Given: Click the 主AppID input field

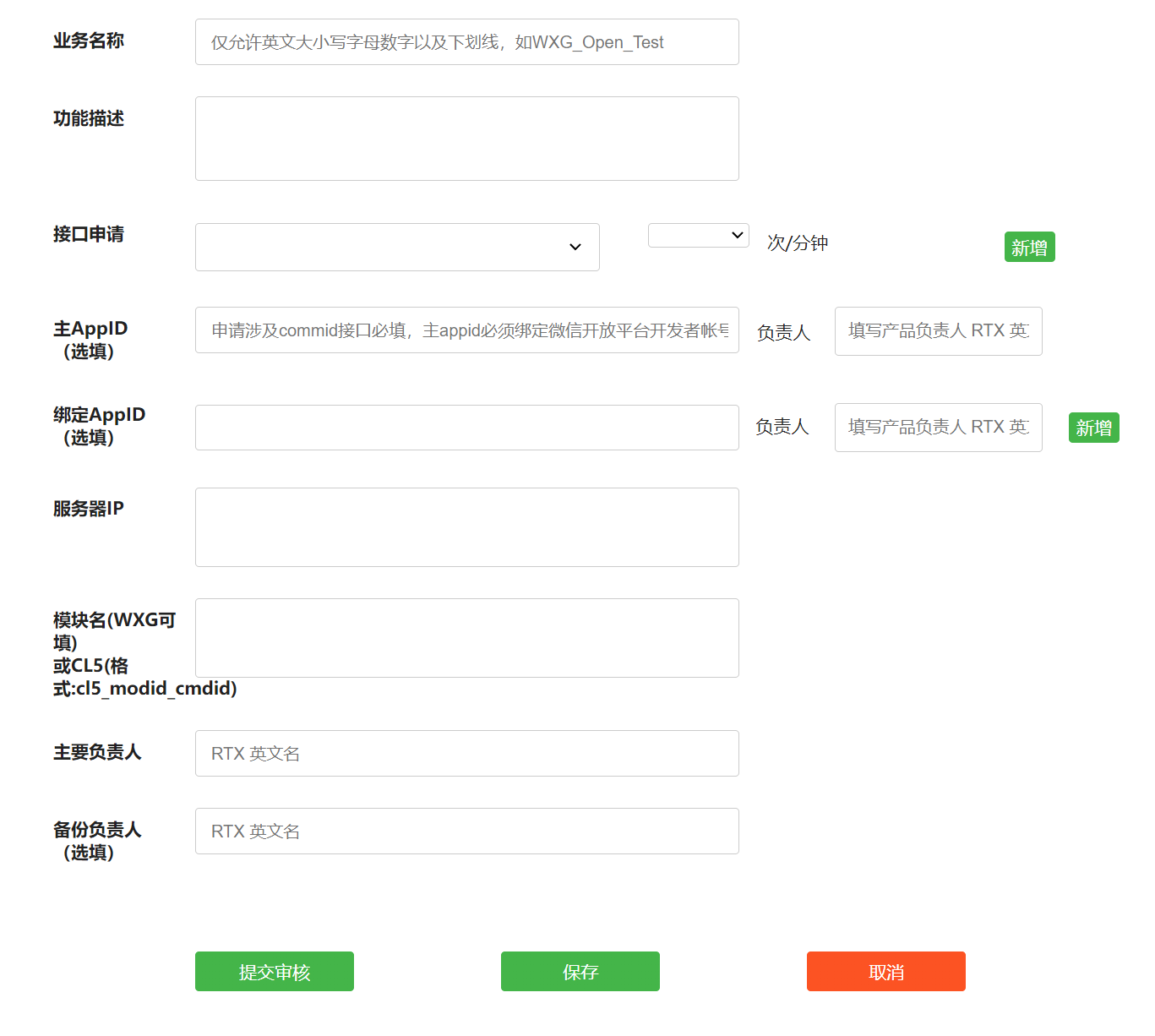Looking at the screenshot, I should [x=466, y=330].
